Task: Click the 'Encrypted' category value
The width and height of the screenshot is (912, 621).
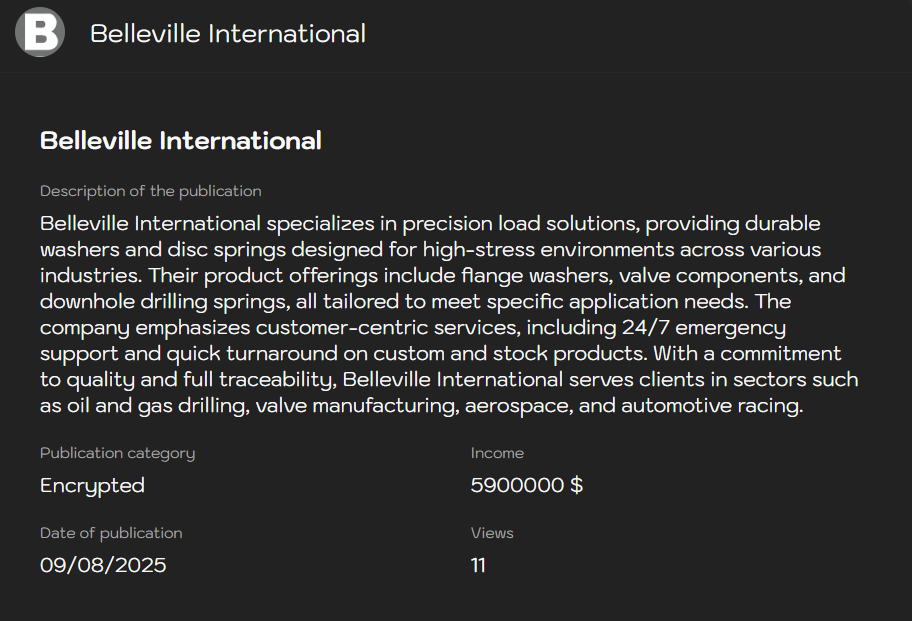Action: pos(92,485)
